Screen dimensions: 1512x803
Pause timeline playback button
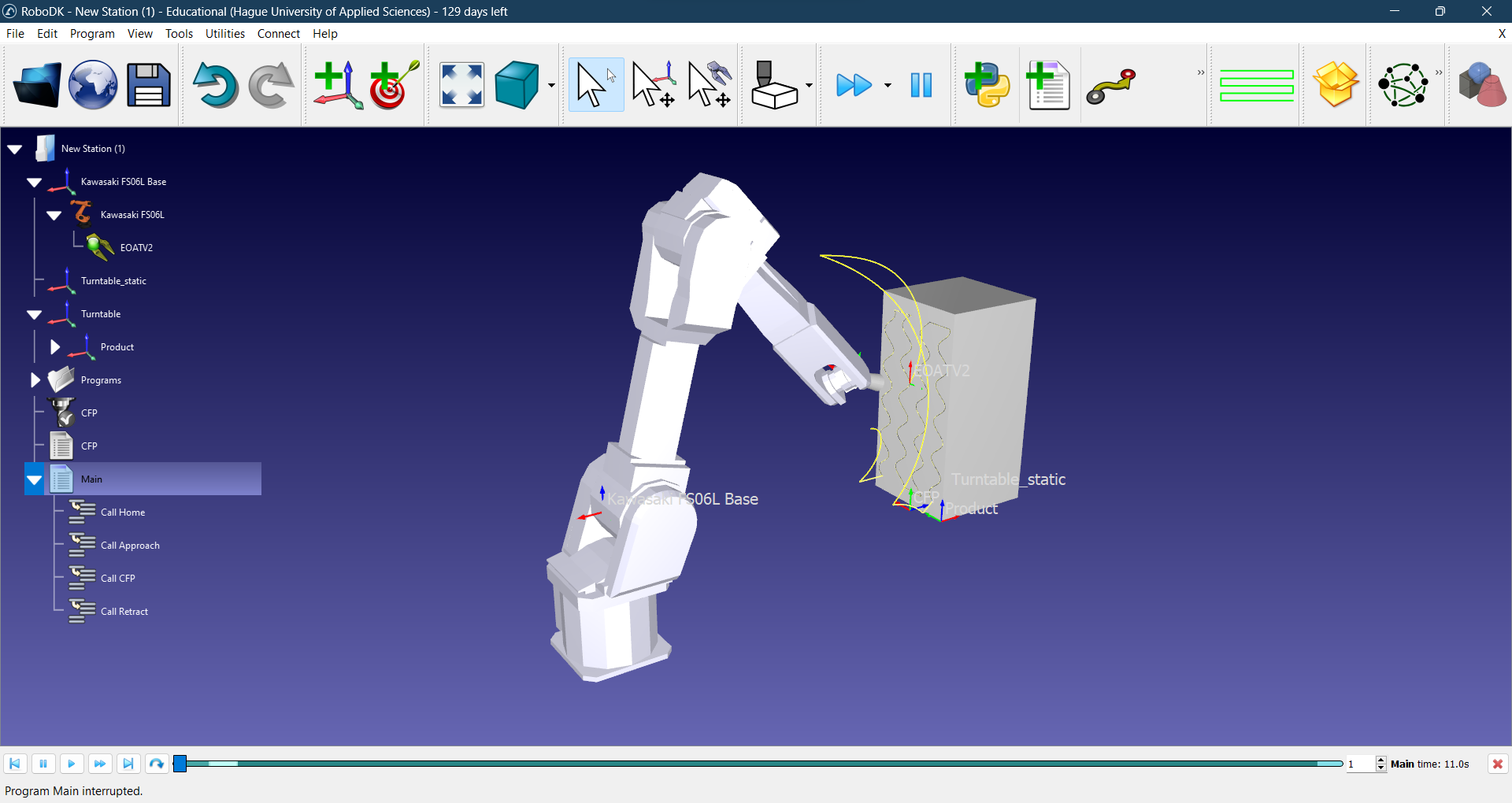coord(43,764)
